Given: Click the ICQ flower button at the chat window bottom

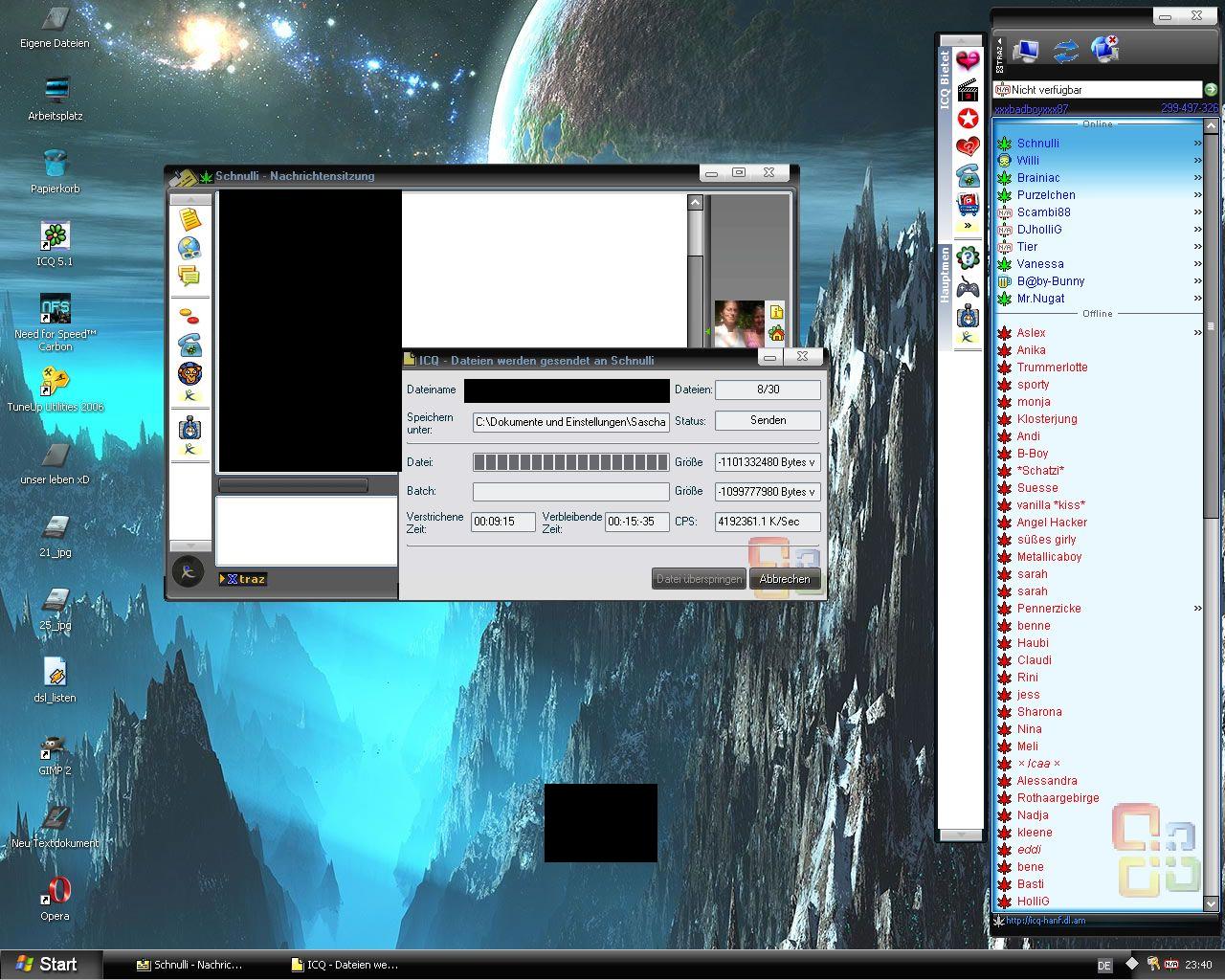Looking at the screenshot, I should 189,571.
